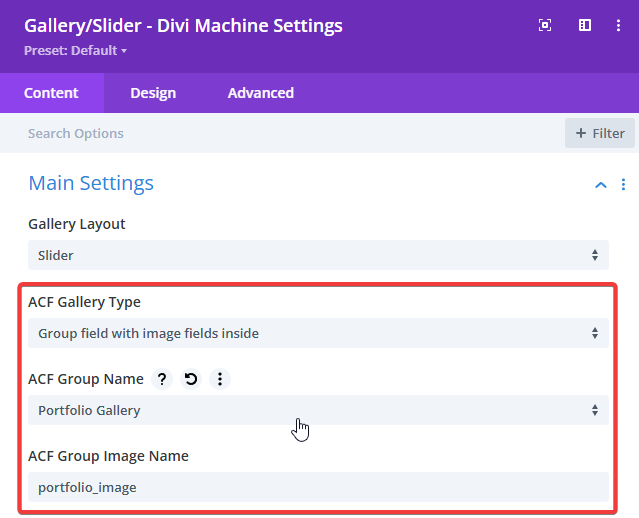639x518 pixels.
Task: Click the + Filter button
Action: point(599,133)
